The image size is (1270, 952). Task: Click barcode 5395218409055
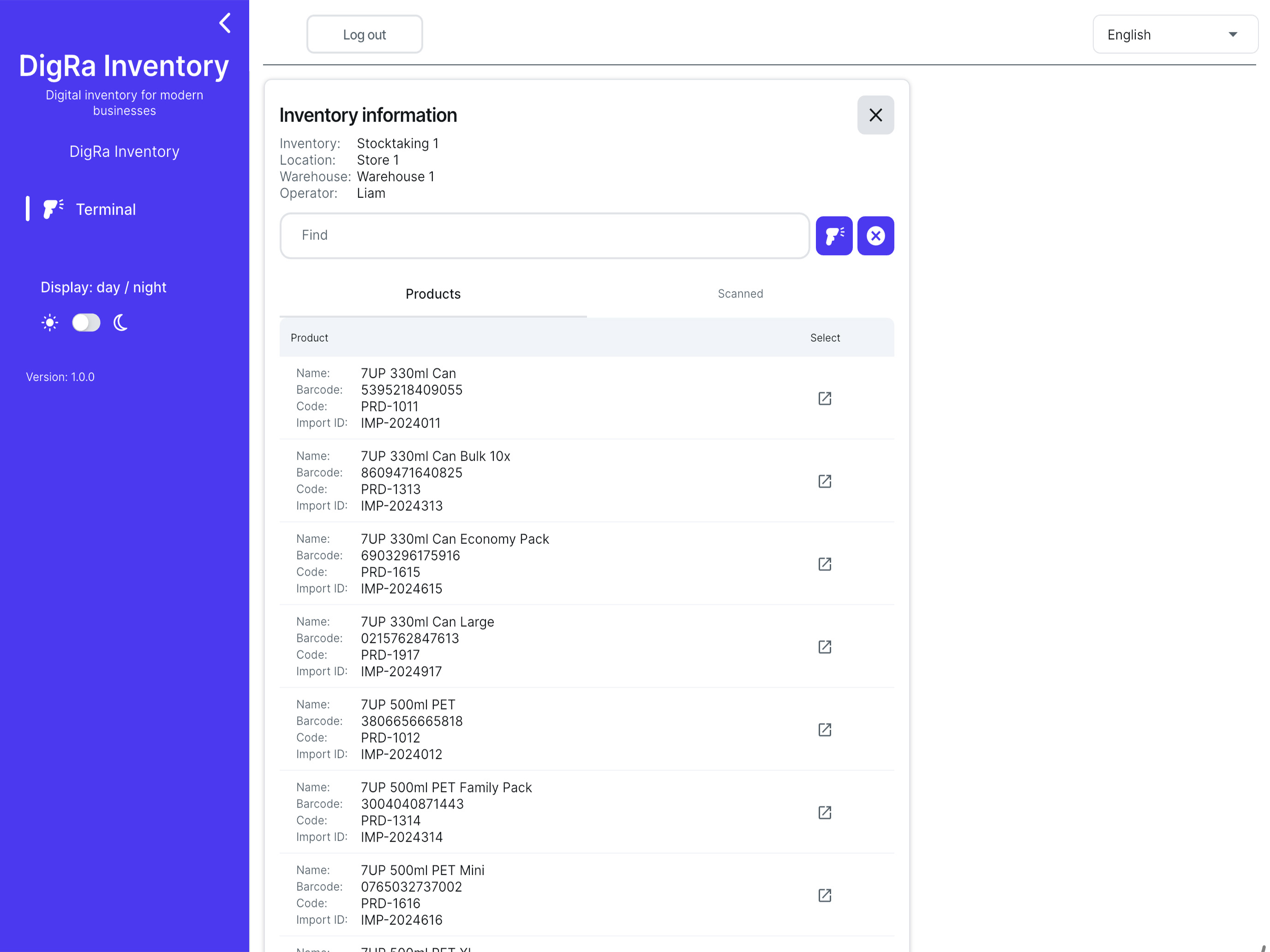pos(412,390)
